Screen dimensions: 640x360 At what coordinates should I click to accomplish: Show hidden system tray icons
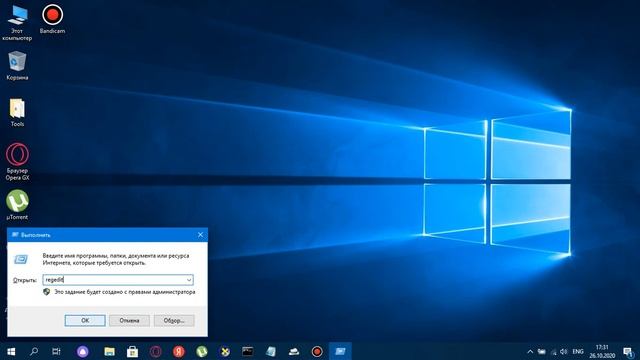click(530, 351)
